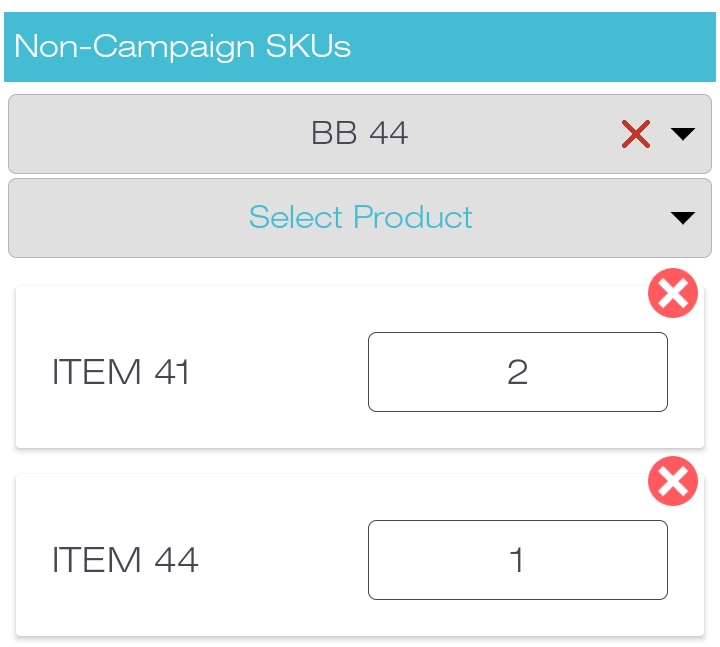This screenshot has width=720, height=647.
Task: Click the BB 44 selected value text
Action: coord(360,134)
